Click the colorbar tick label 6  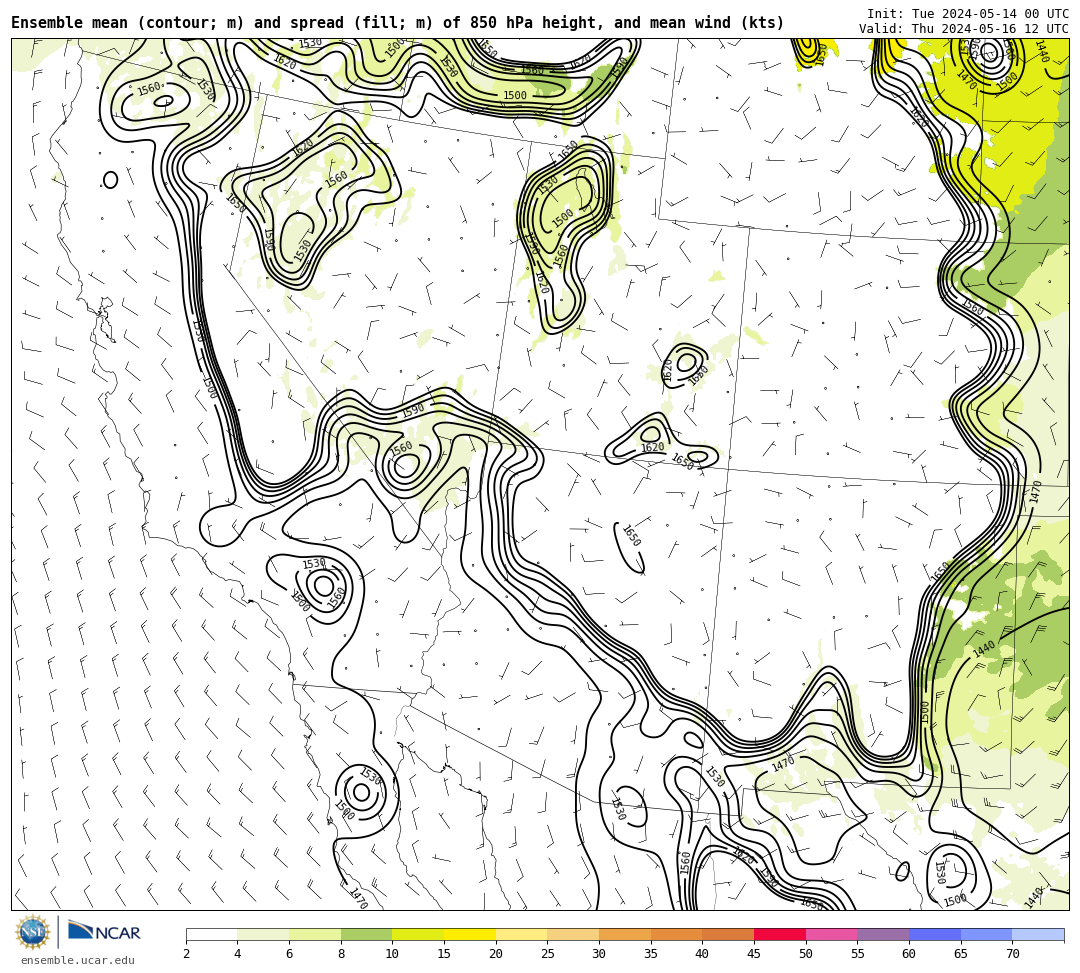tap(289, 954)
